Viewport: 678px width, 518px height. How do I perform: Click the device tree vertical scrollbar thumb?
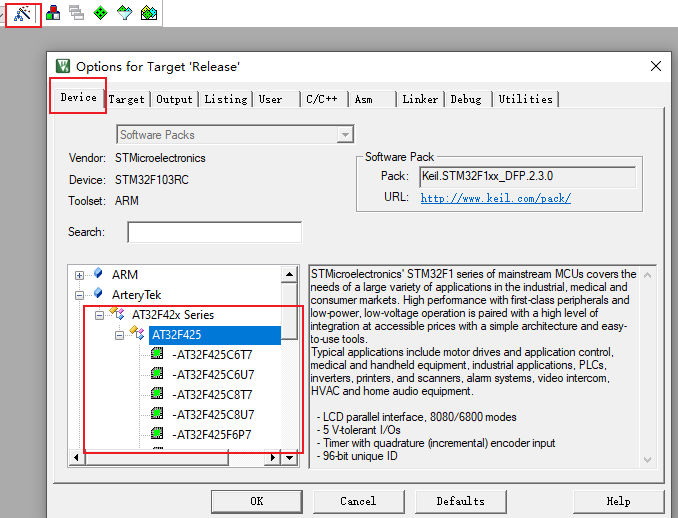[x=289, y=310]
